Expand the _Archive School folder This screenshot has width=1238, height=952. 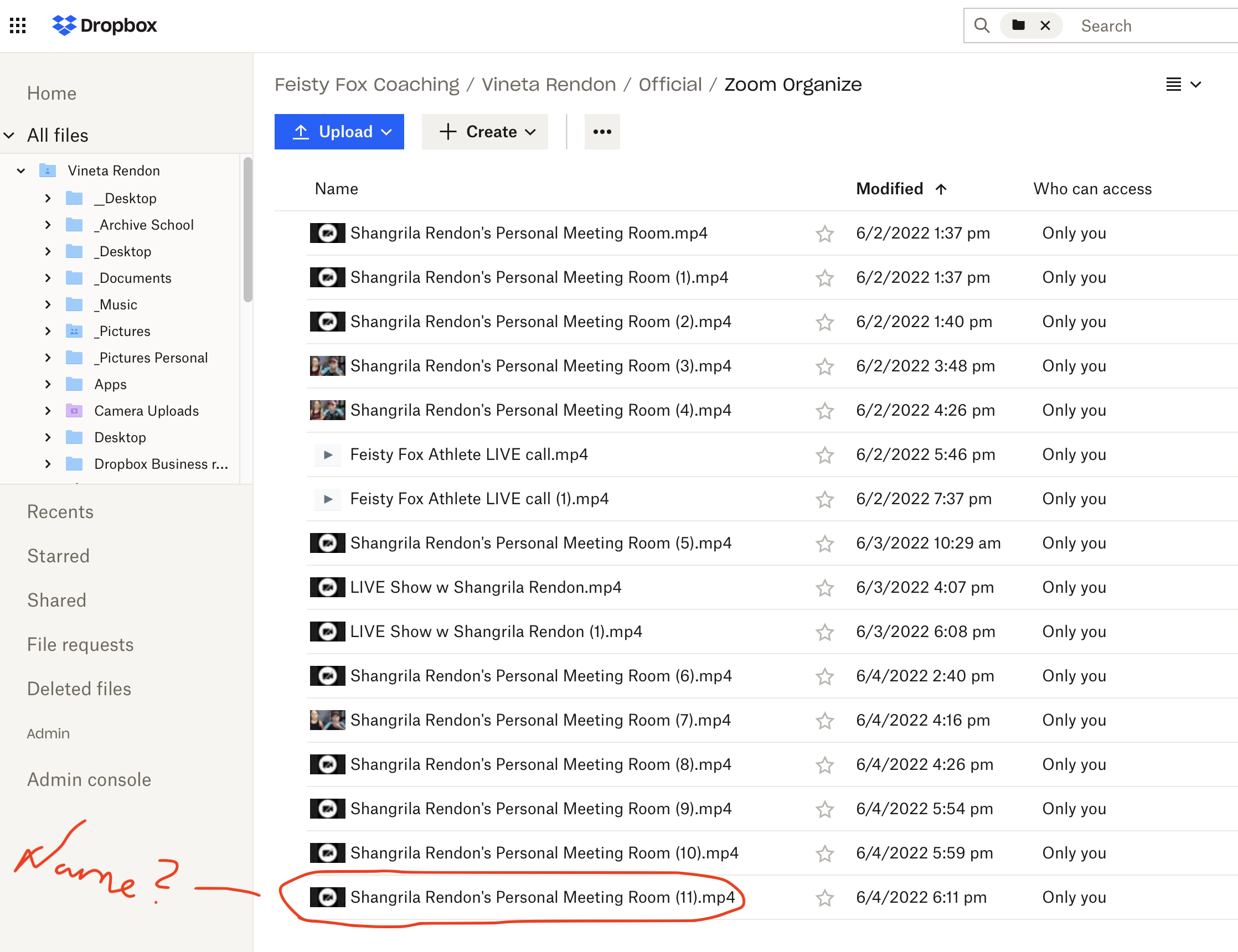point(48,225)
